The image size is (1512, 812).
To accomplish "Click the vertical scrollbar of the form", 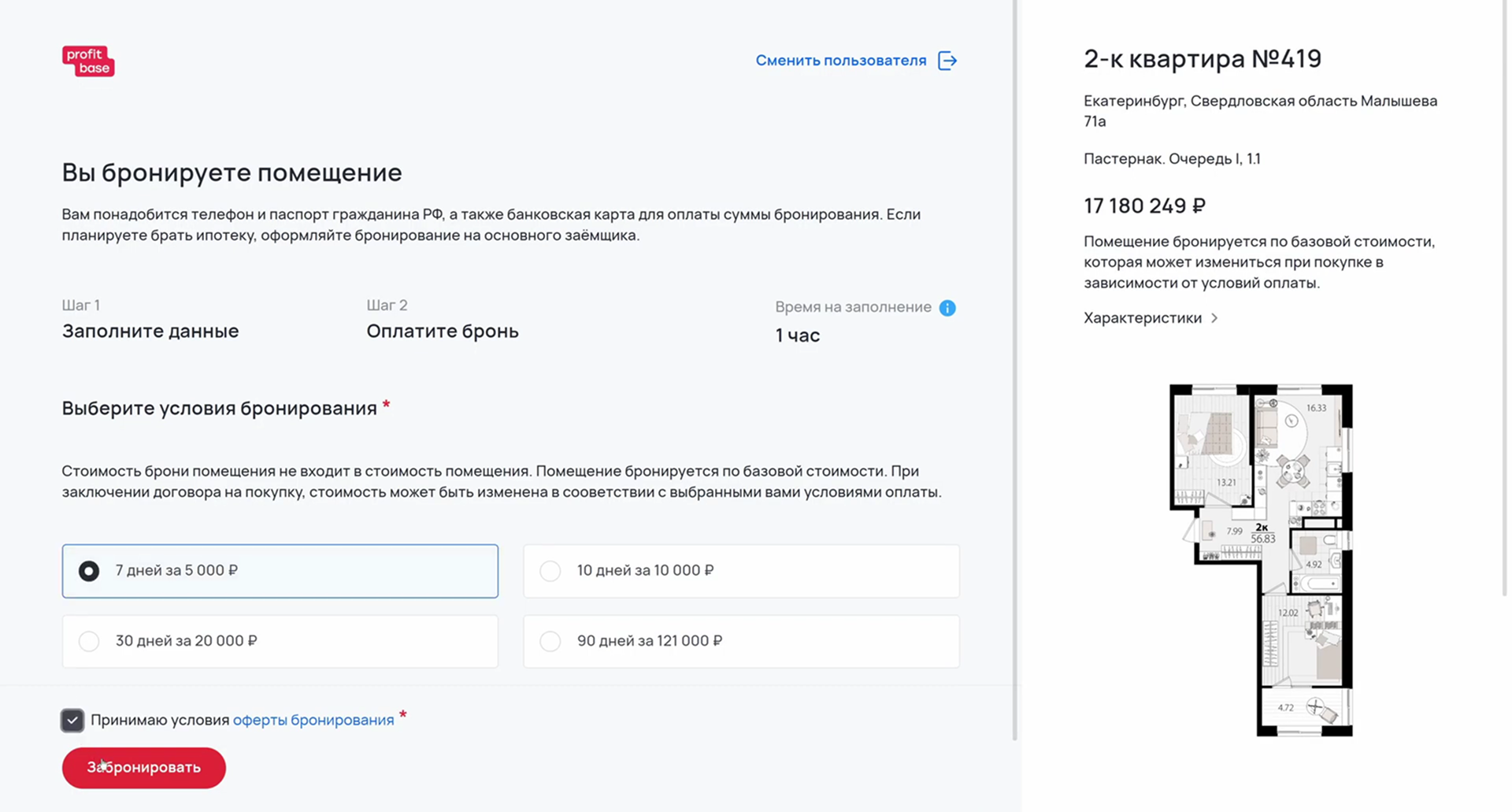I will click(1014, 370).
